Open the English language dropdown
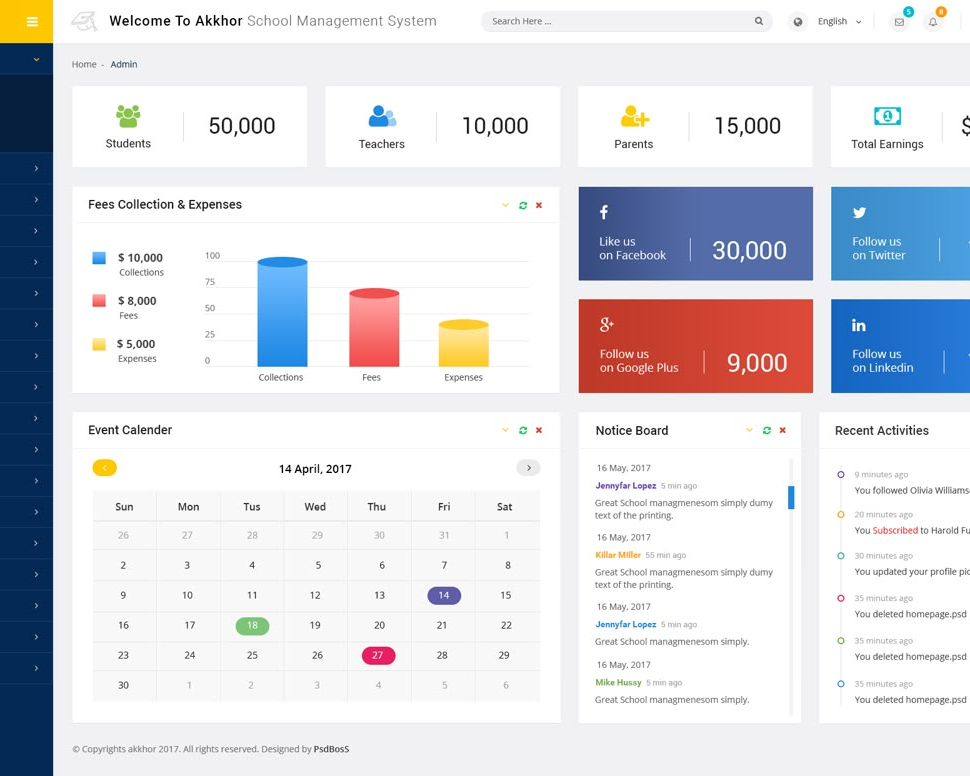The height and width of the screenshot is (776, 970). (x=839, y=22)
